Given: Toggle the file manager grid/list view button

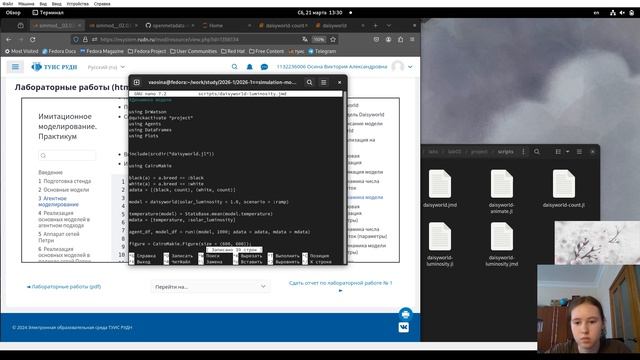Looking at the screenshot, I should click(x=558, y=151).
